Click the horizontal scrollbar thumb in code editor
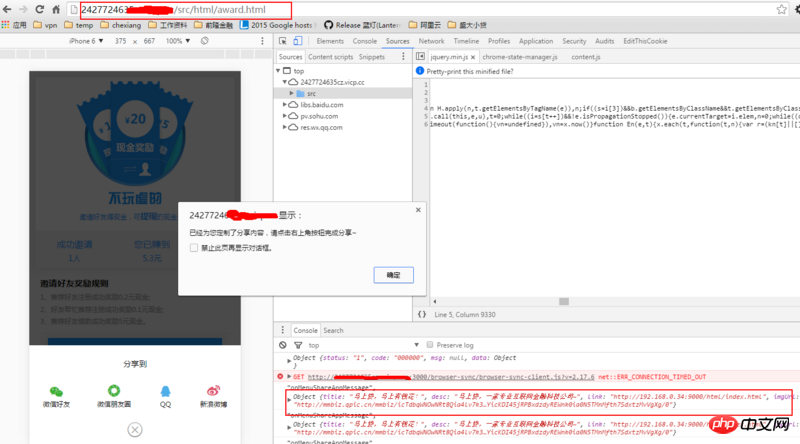The image size is (800, 444). pyautogui.click(x=564, y=302)
